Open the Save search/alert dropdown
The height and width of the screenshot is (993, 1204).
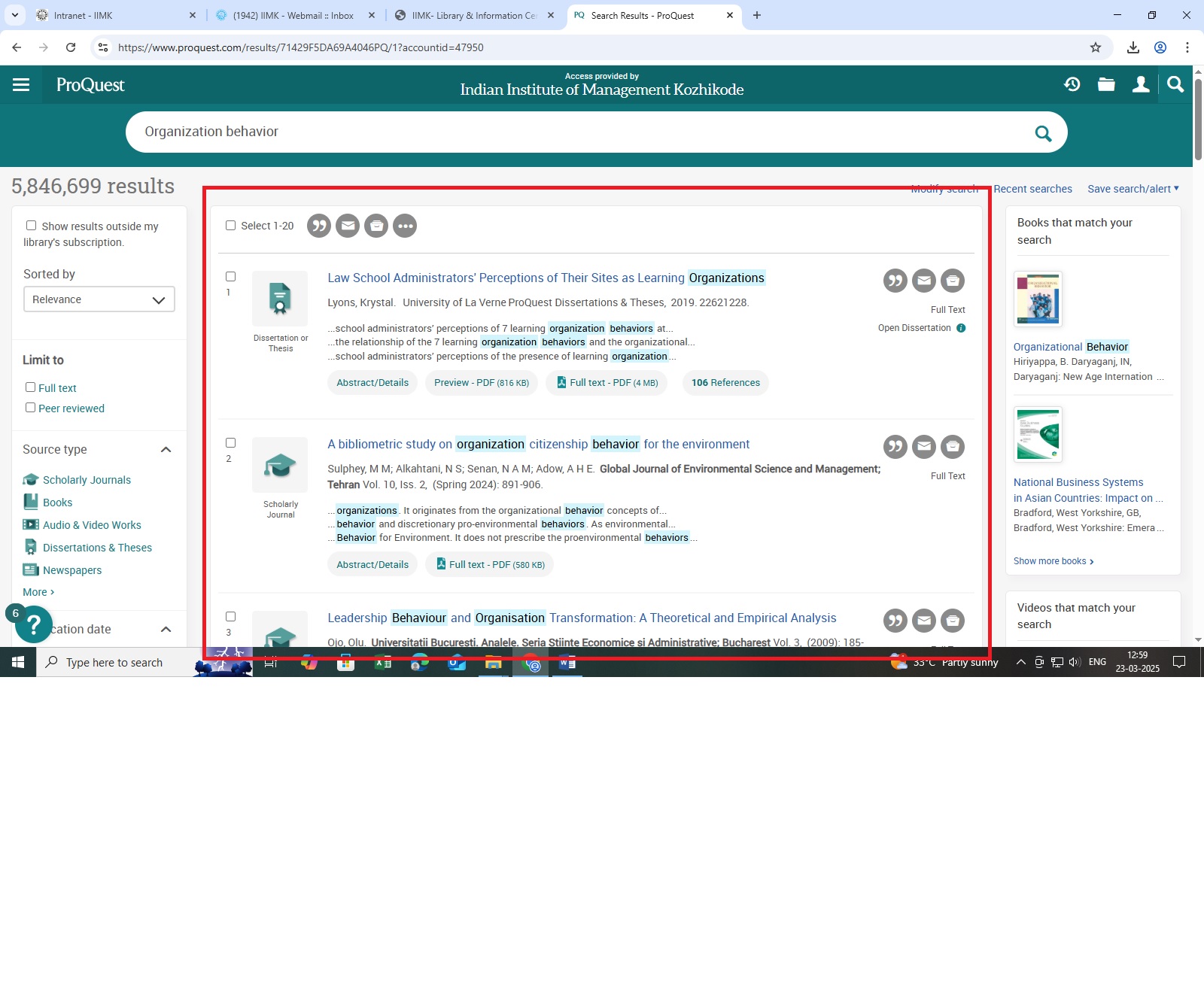tap(1133, 189)
